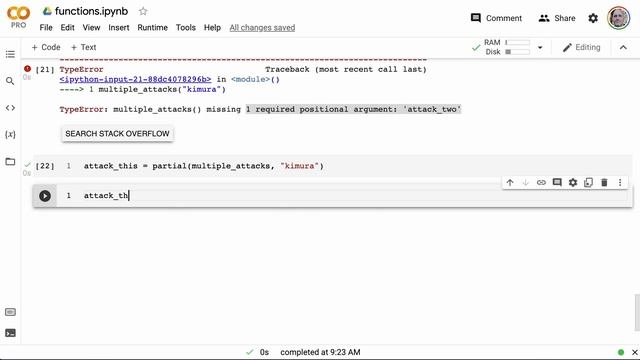Click the error indicator on cell 21
This screenshot has height=360, width=640.
(27, 69)
